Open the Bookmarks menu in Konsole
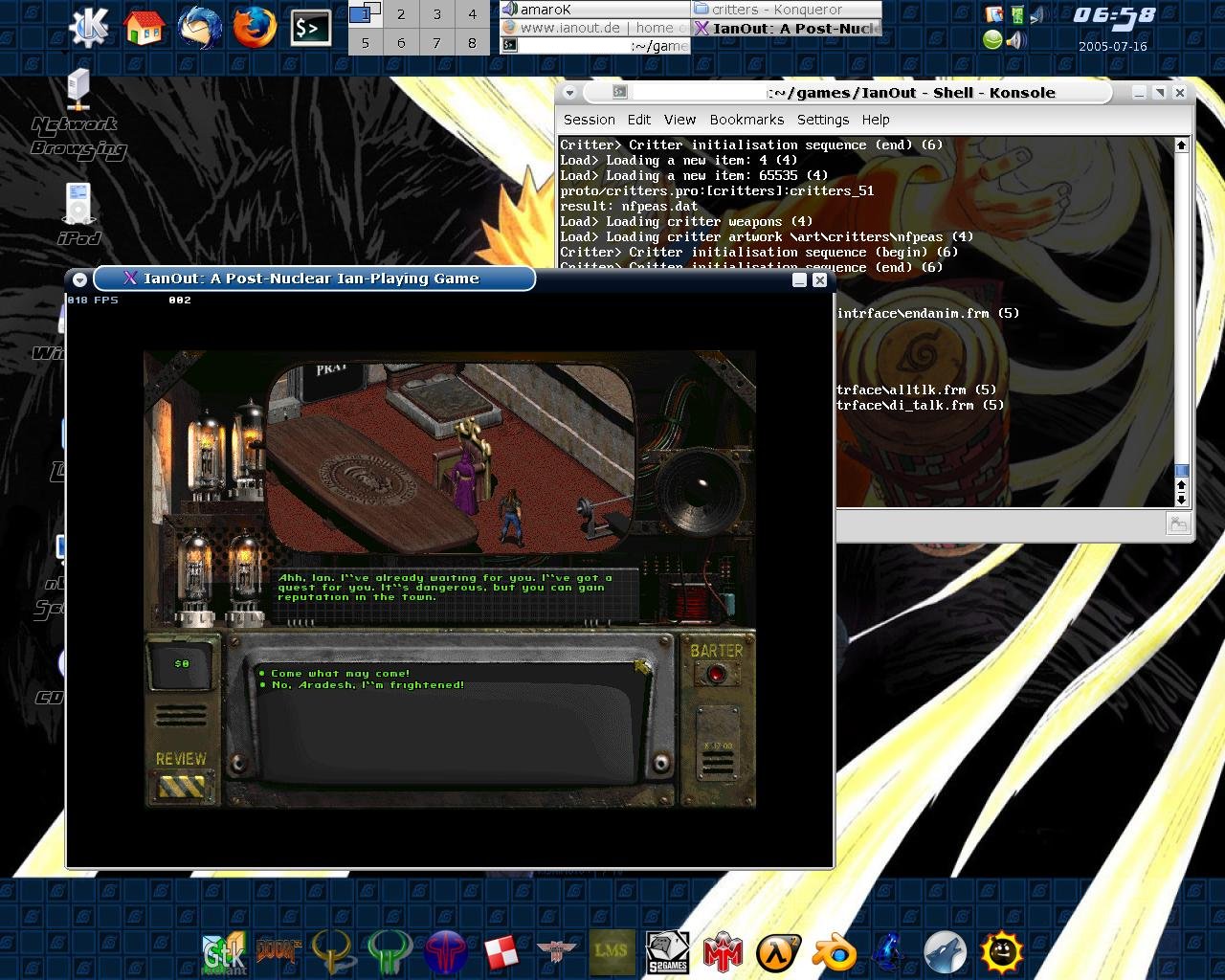Image resolution: width=1225 pixels, height=980 pixels. [x=746, y=120]
